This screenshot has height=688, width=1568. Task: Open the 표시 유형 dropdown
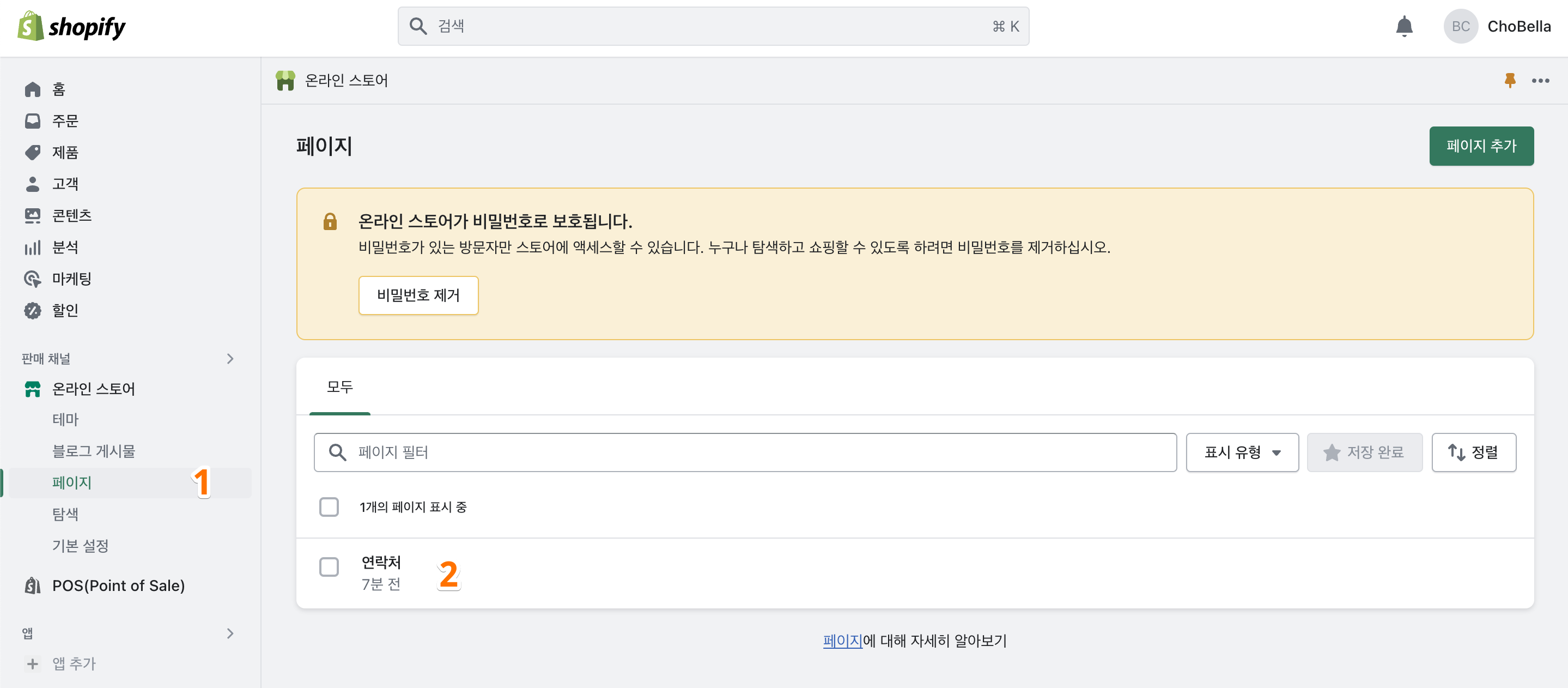coord(1242,452)
